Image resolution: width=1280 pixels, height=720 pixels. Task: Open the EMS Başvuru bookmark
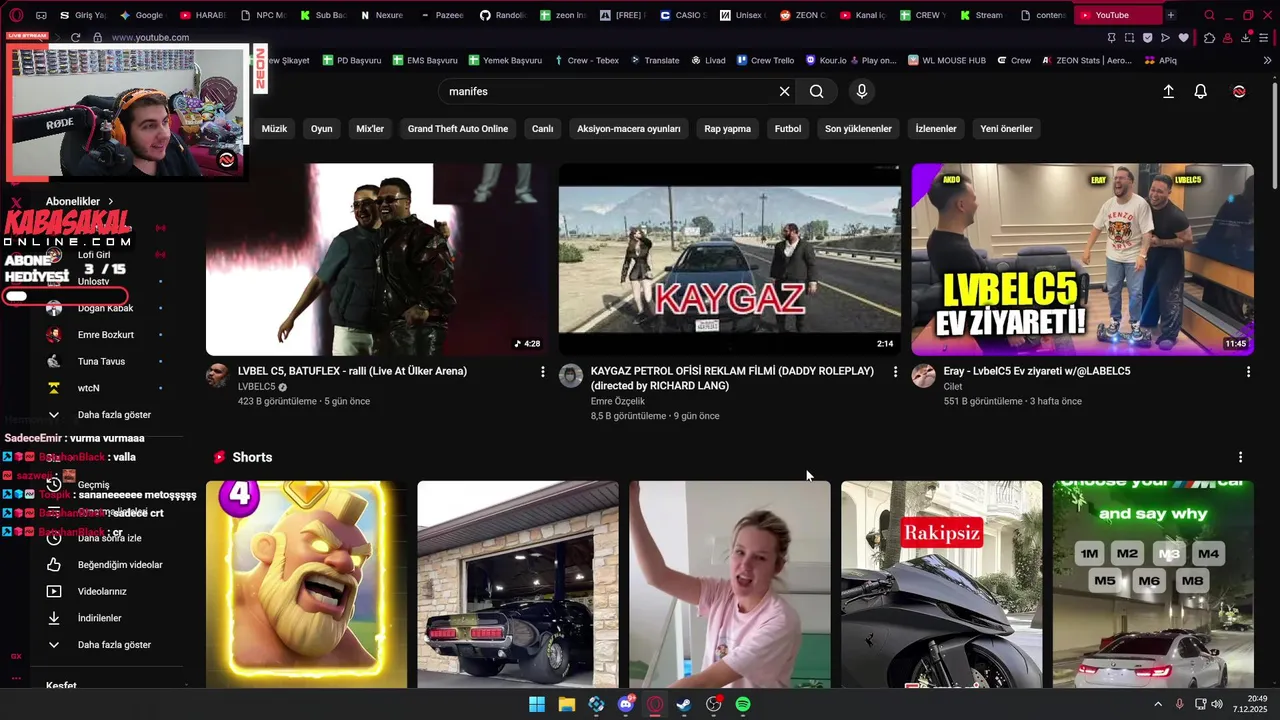[425, 60]
